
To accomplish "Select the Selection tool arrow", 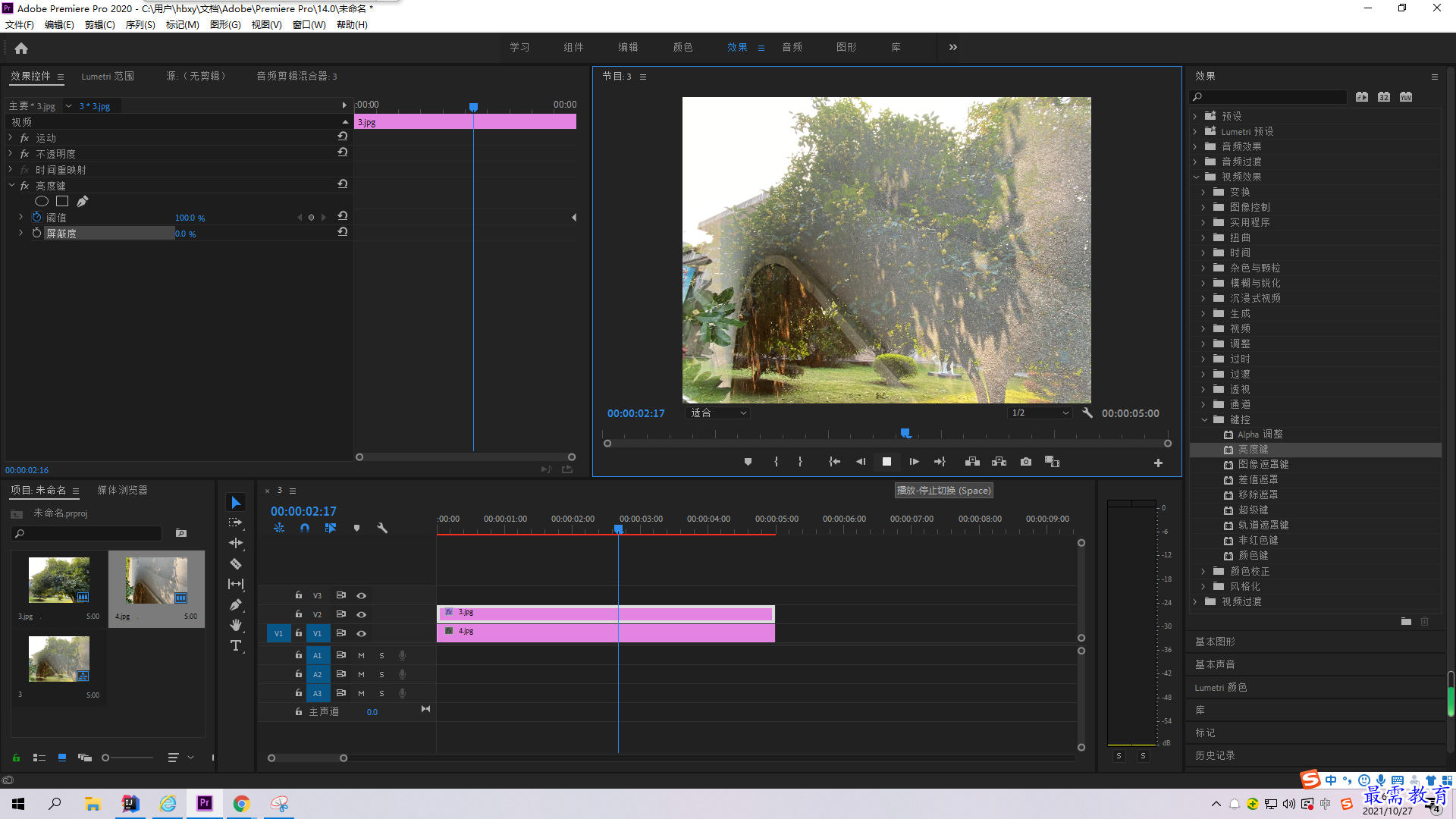I will click(x=236, y=503).
